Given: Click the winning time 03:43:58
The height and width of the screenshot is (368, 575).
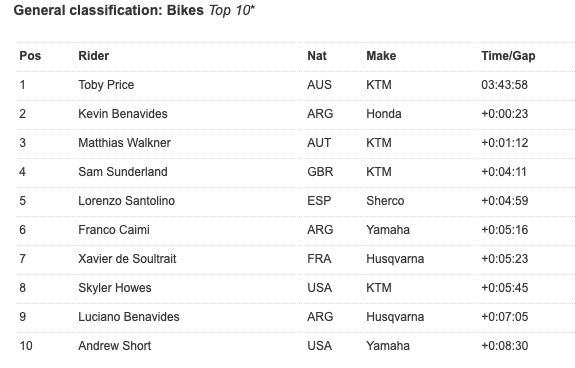Looking at the screenshot, I should click(x=504, y=85).
